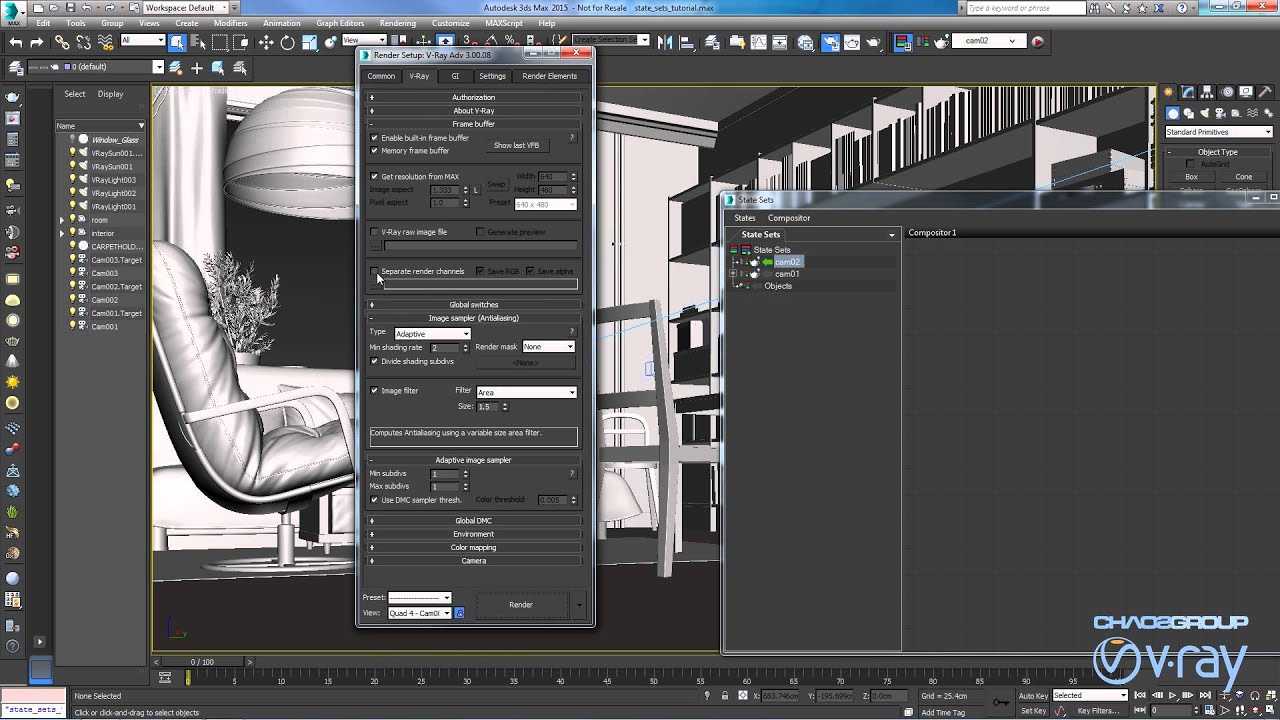
Task: Expand the Global switches rollout
Action: click(x=474, y=305)
